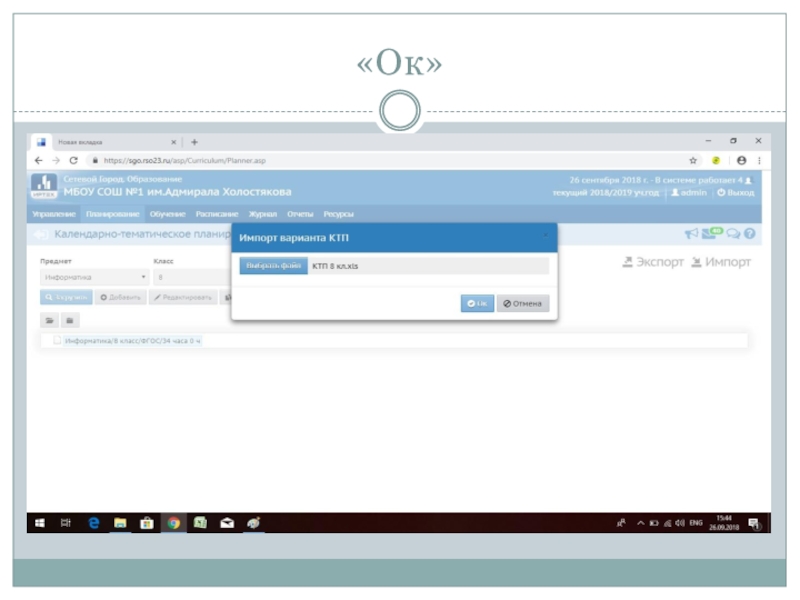Click the Chrome icon on the taskbar
The image size is (800, 600).
[173, 523]
